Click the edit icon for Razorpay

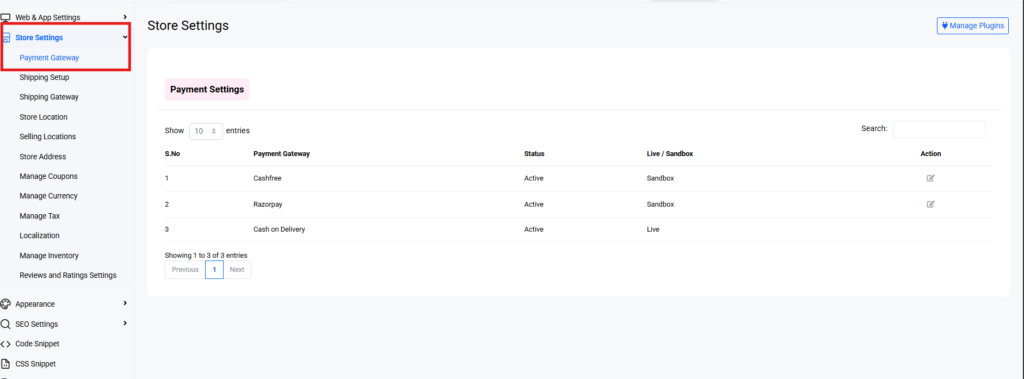point(931,204)
